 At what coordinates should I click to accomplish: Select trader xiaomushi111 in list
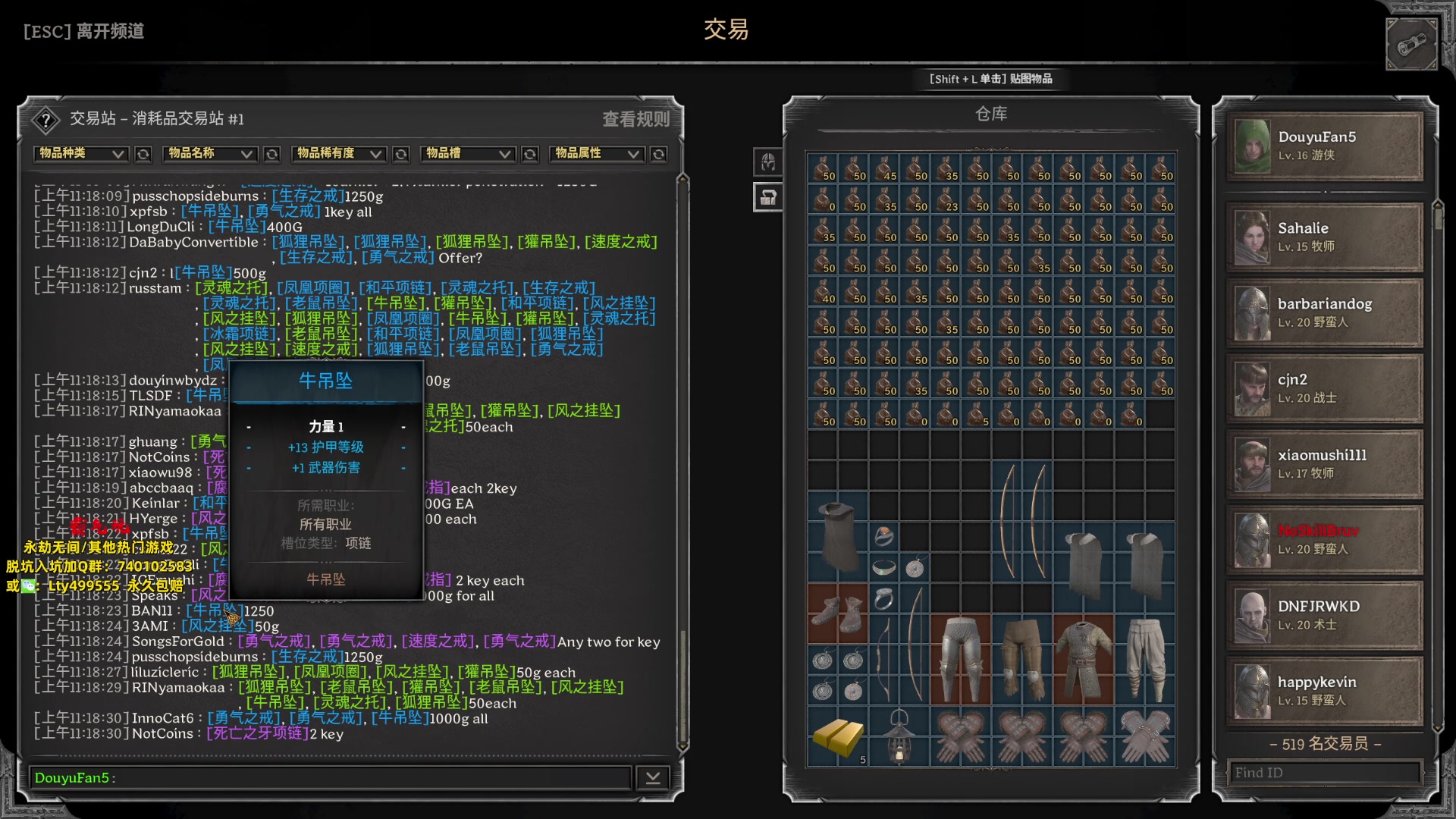pos(1325,465)
